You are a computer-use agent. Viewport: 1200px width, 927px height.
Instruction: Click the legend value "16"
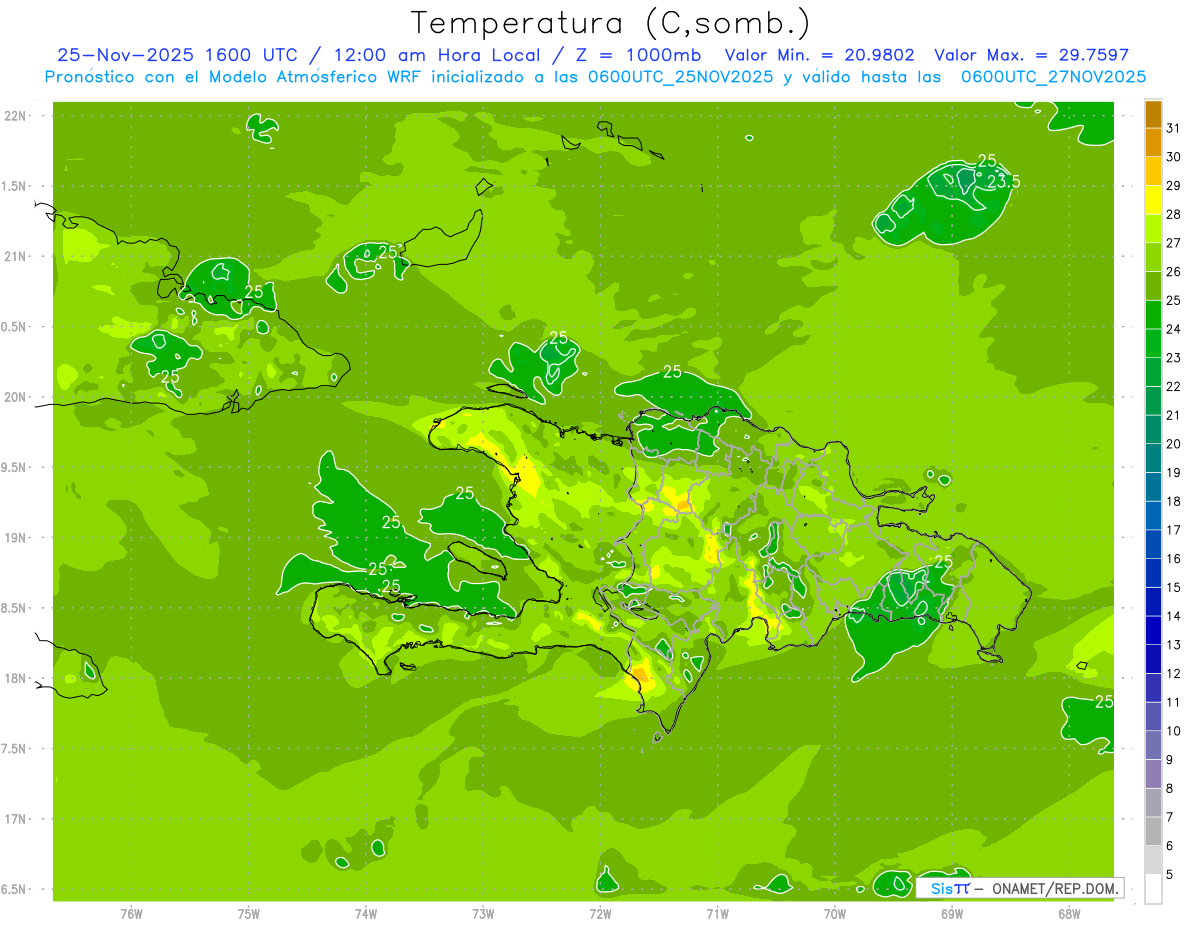pyautogui.click(x=1174, y=559)
